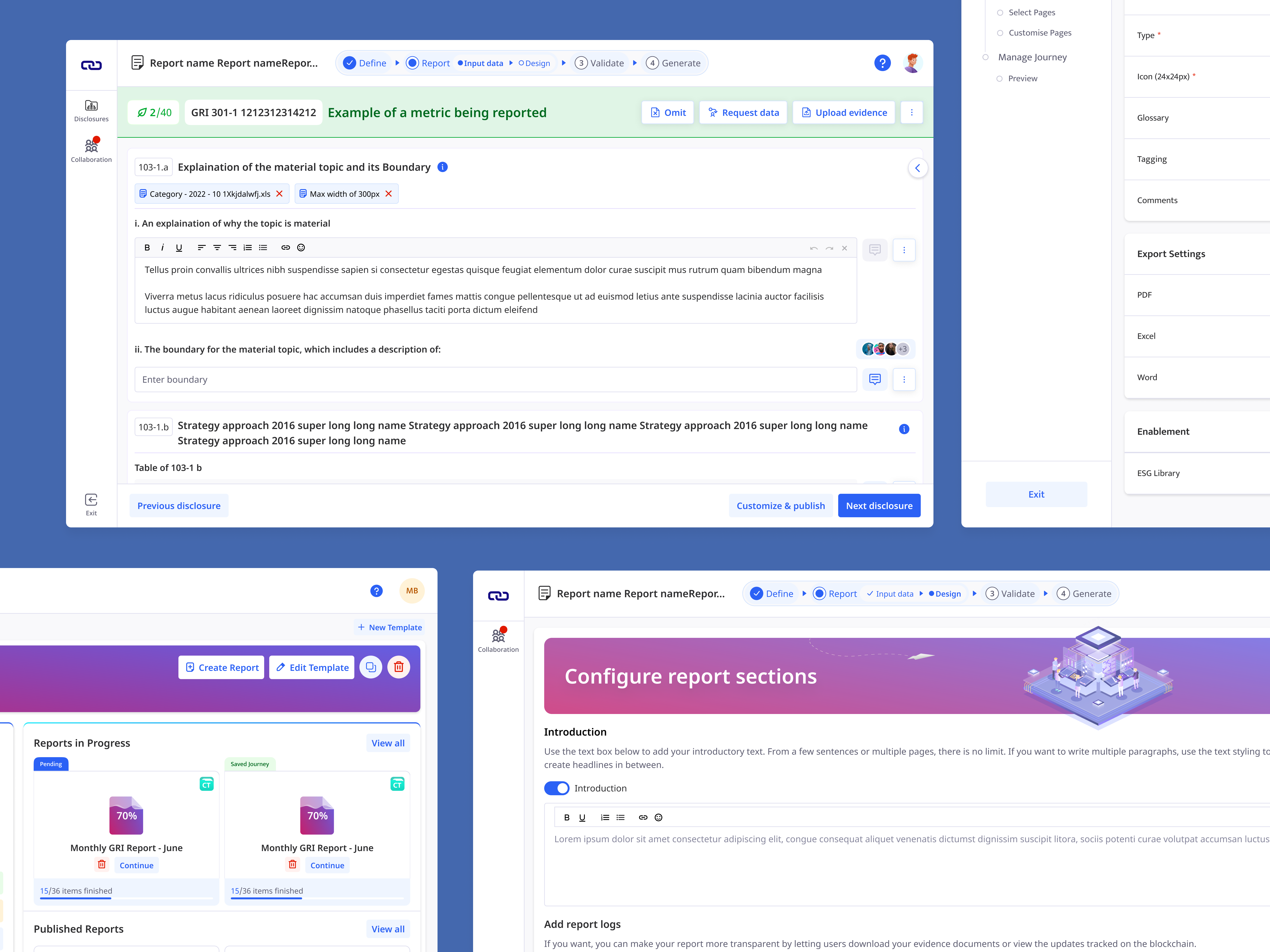Image resolution: width=1270 pixels, height=952 pixels.
Task: Select the Preview step radio
Action: 999,79
